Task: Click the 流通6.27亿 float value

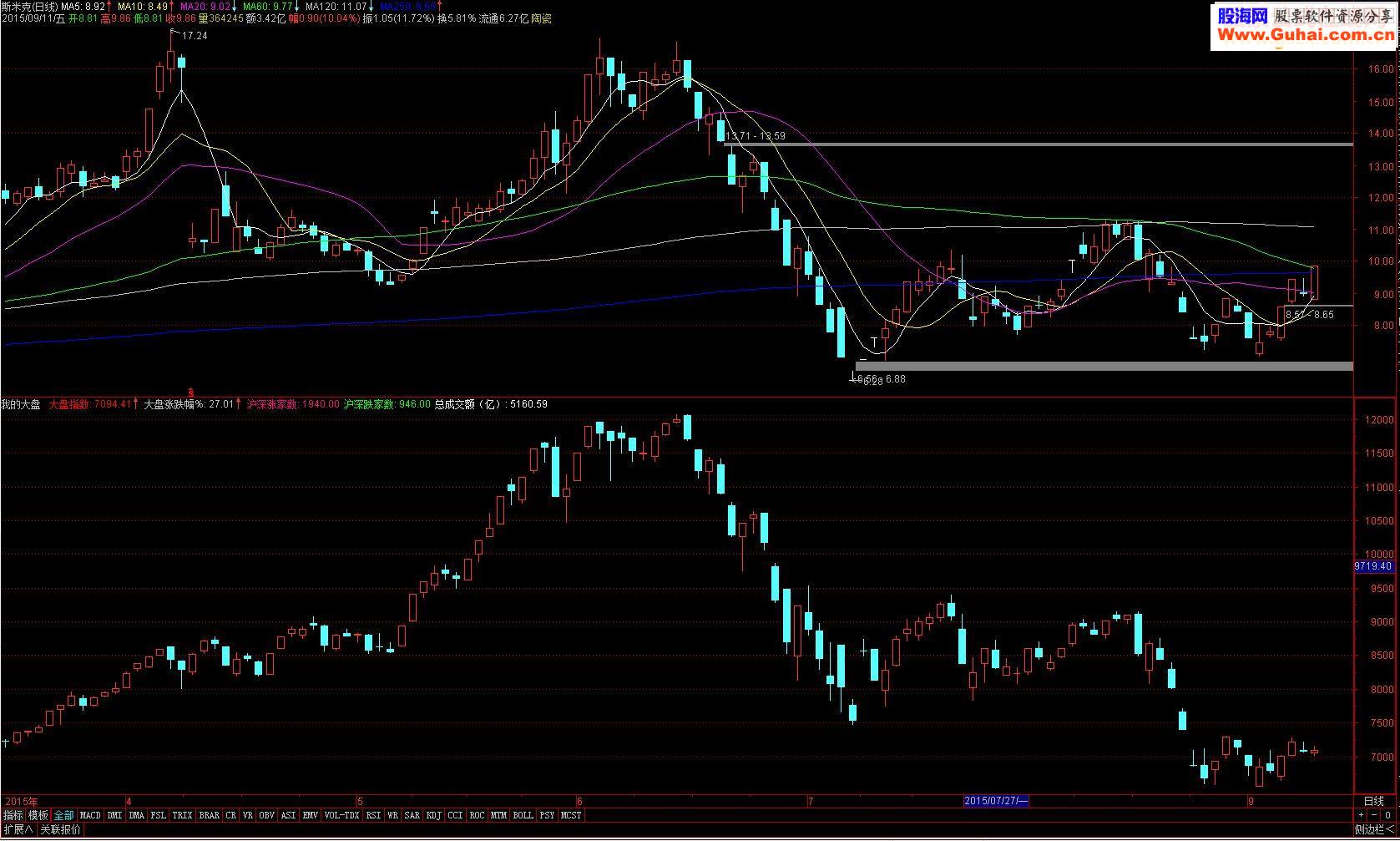Action: tap(503, 18)
